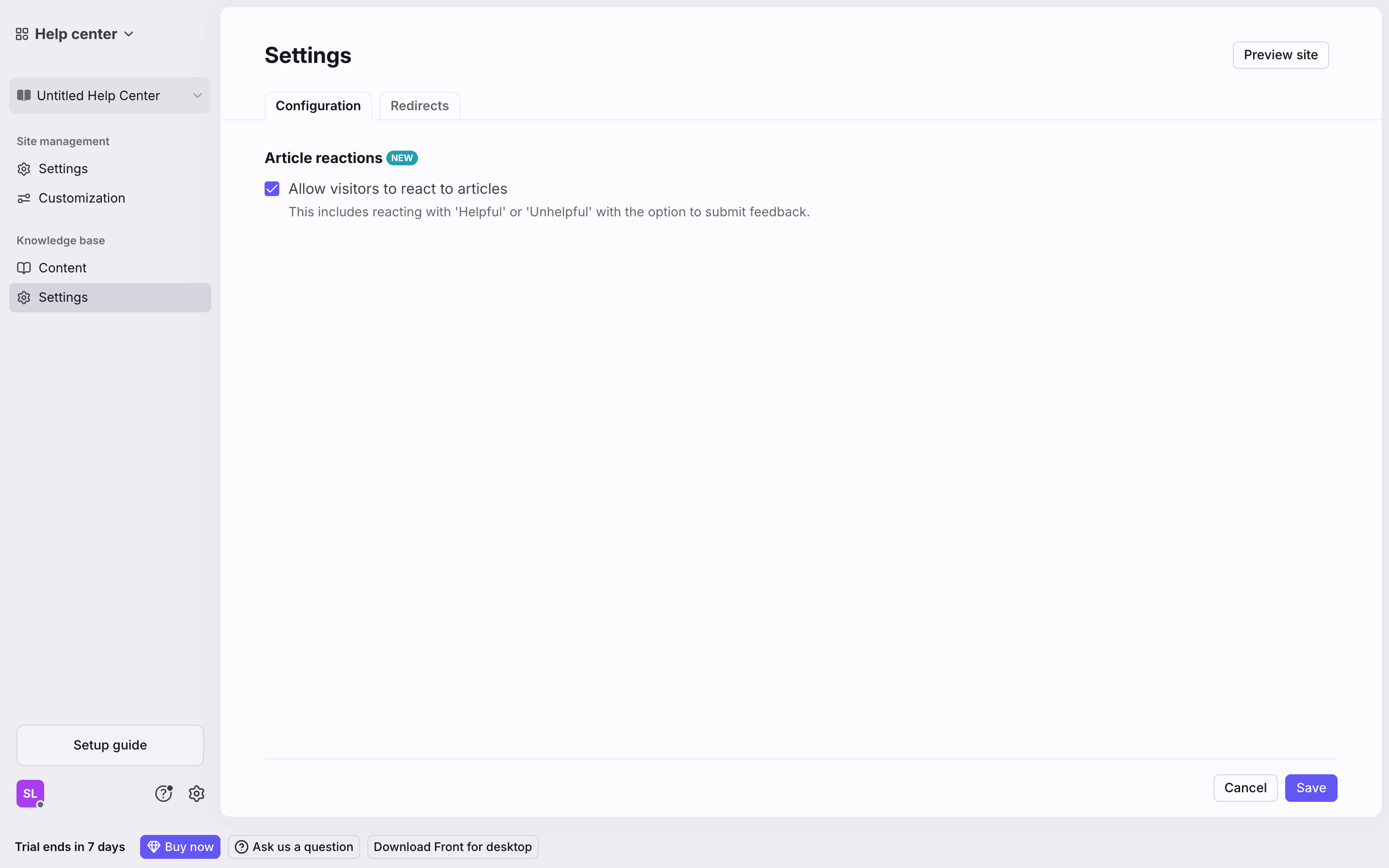Click the gear icon for Site management Settings
This screenshot has width=1389, height=868.
point(23,169)
